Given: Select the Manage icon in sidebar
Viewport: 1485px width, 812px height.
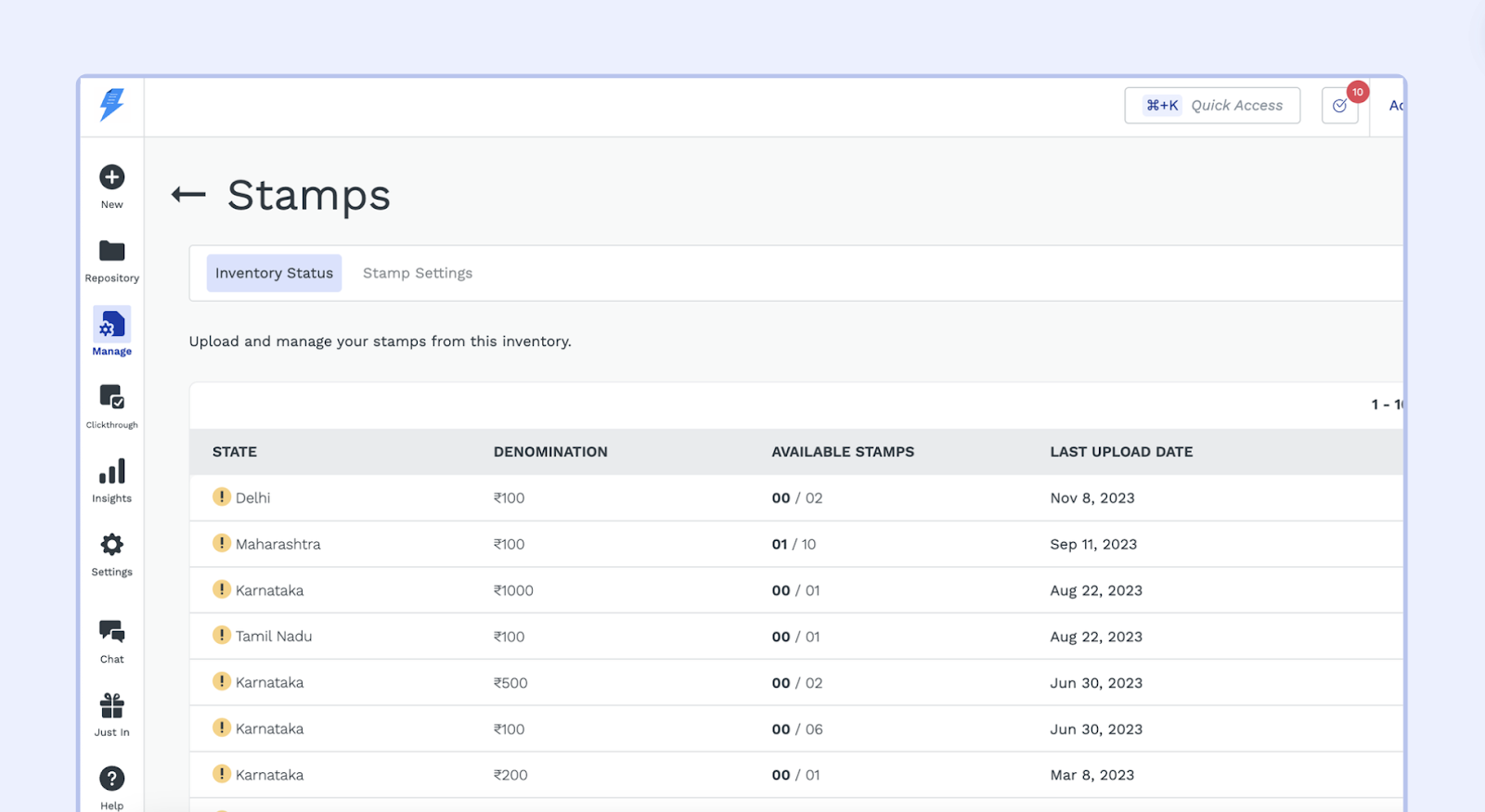Looking at the screenshot, I should coord(112,326).
